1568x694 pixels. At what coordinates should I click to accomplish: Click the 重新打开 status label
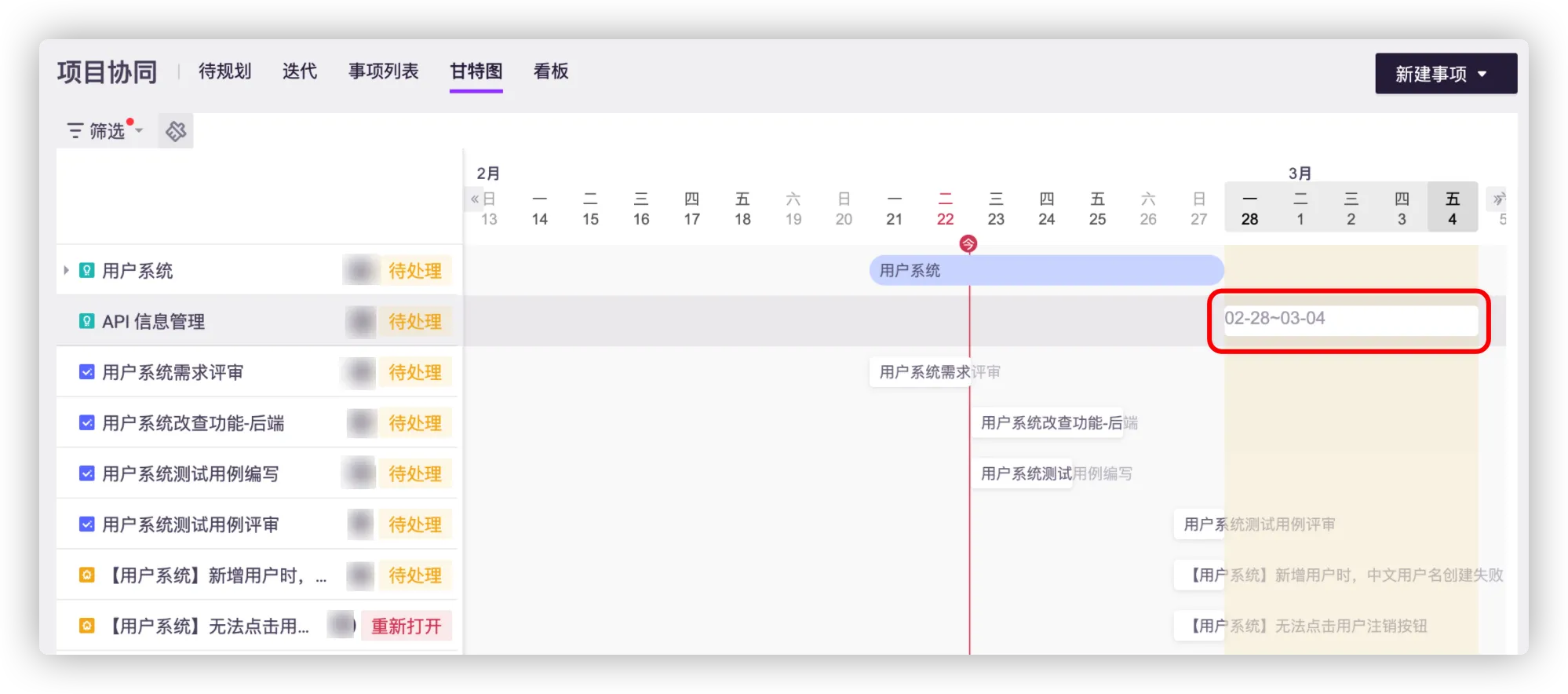tap(406, 626)
